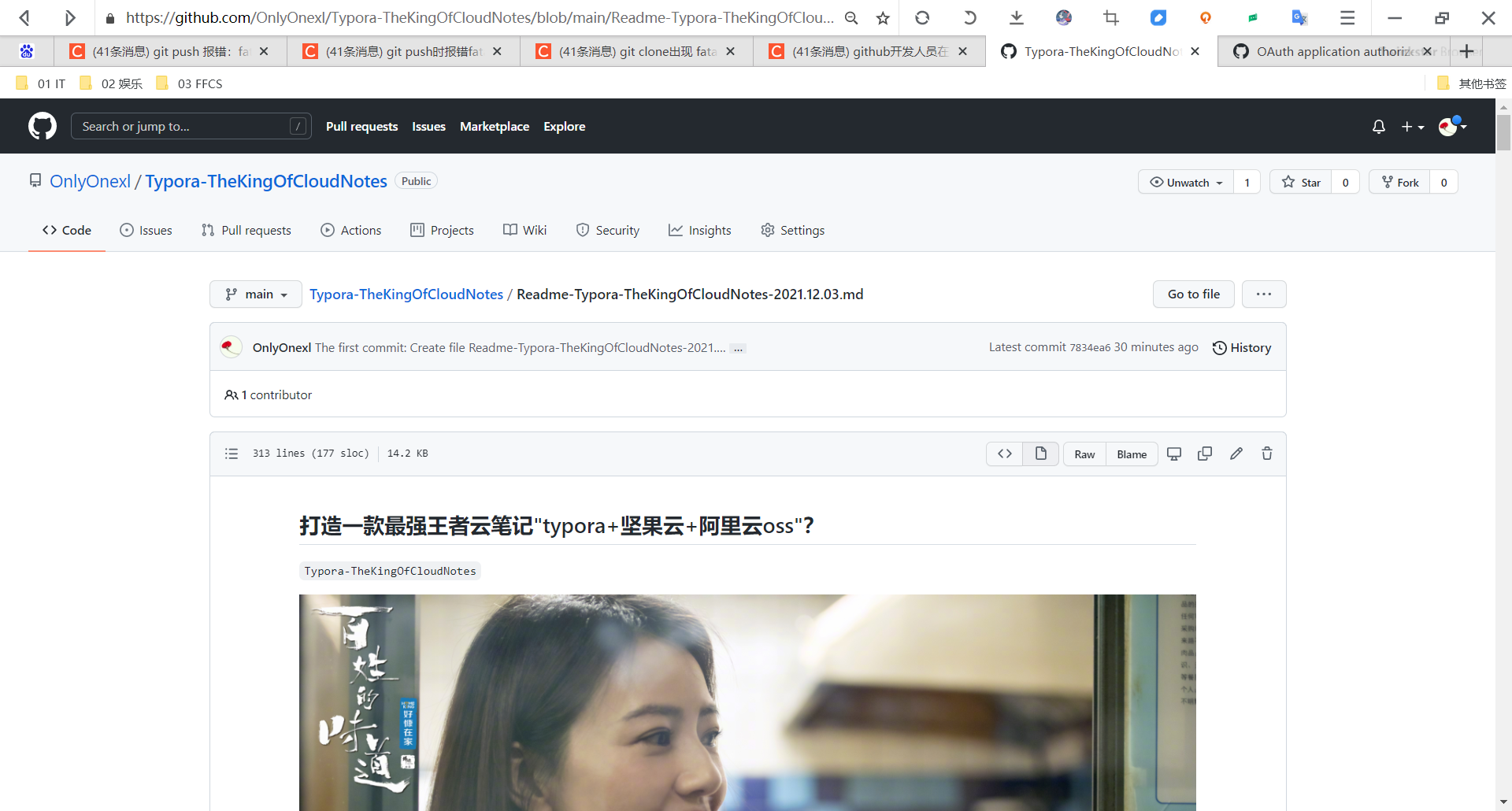Open Pull requests in the top navigation
The image size is (1512, 811).
(x=361, y=126)
